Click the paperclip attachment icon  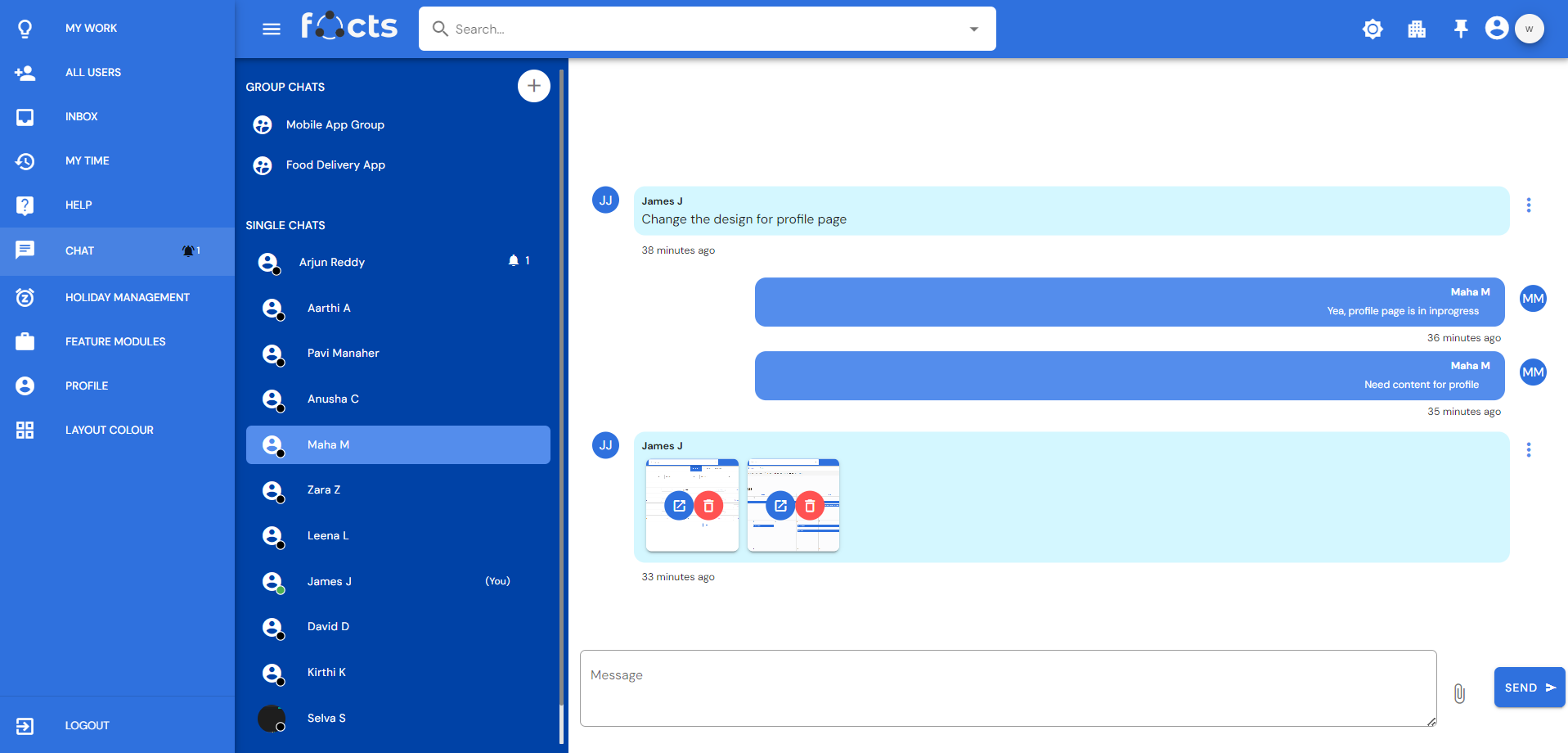click(x=1459, y=693)
